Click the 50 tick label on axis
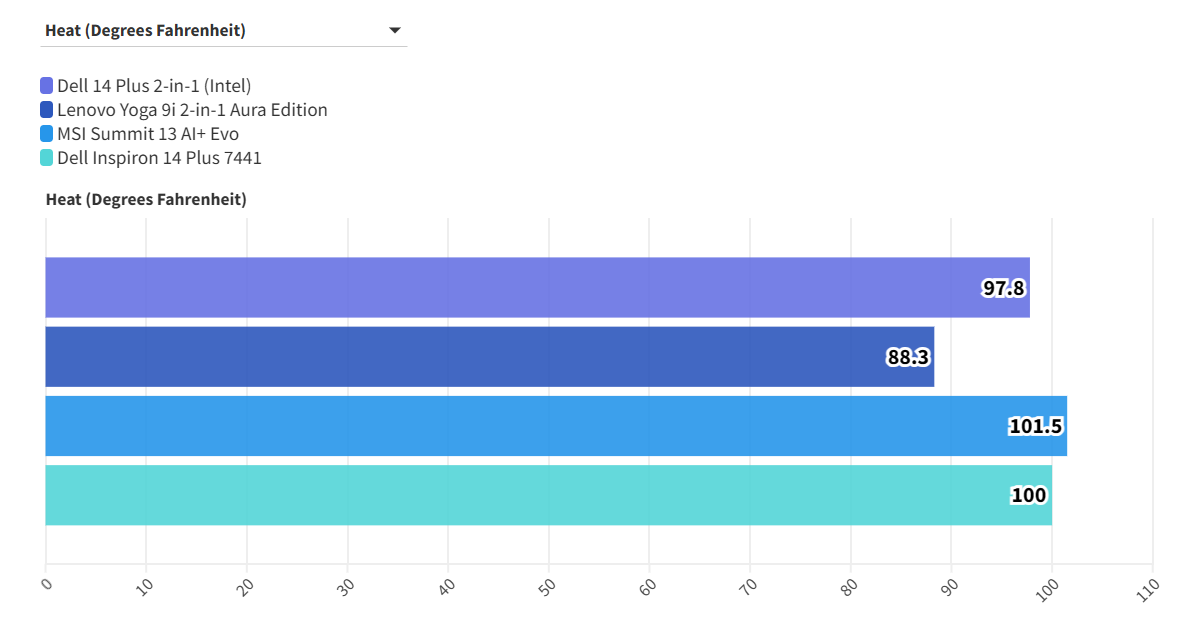The height and width of the screenshot is (624, 1198). point(547,585)
